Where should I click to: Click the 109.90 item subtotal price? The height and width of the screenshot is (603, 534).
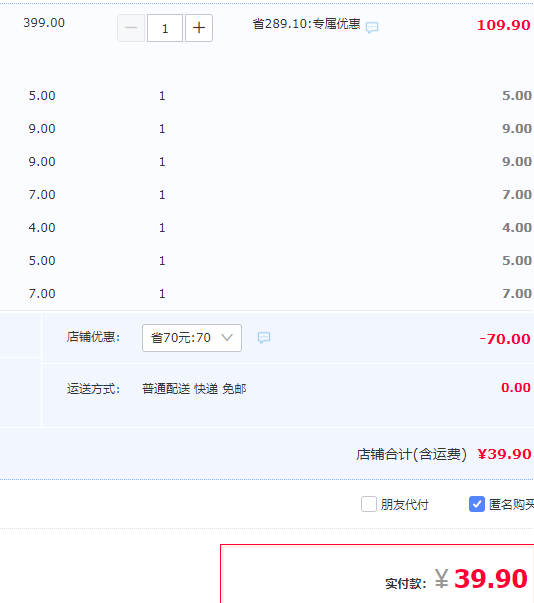tap(504, 25)
